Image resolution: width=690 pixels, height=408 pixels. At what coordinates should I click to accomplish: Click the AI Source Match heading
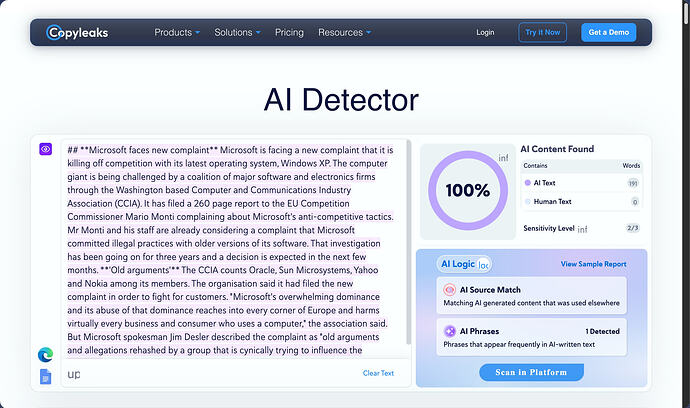pyautogui.click(x=490, y=290)
